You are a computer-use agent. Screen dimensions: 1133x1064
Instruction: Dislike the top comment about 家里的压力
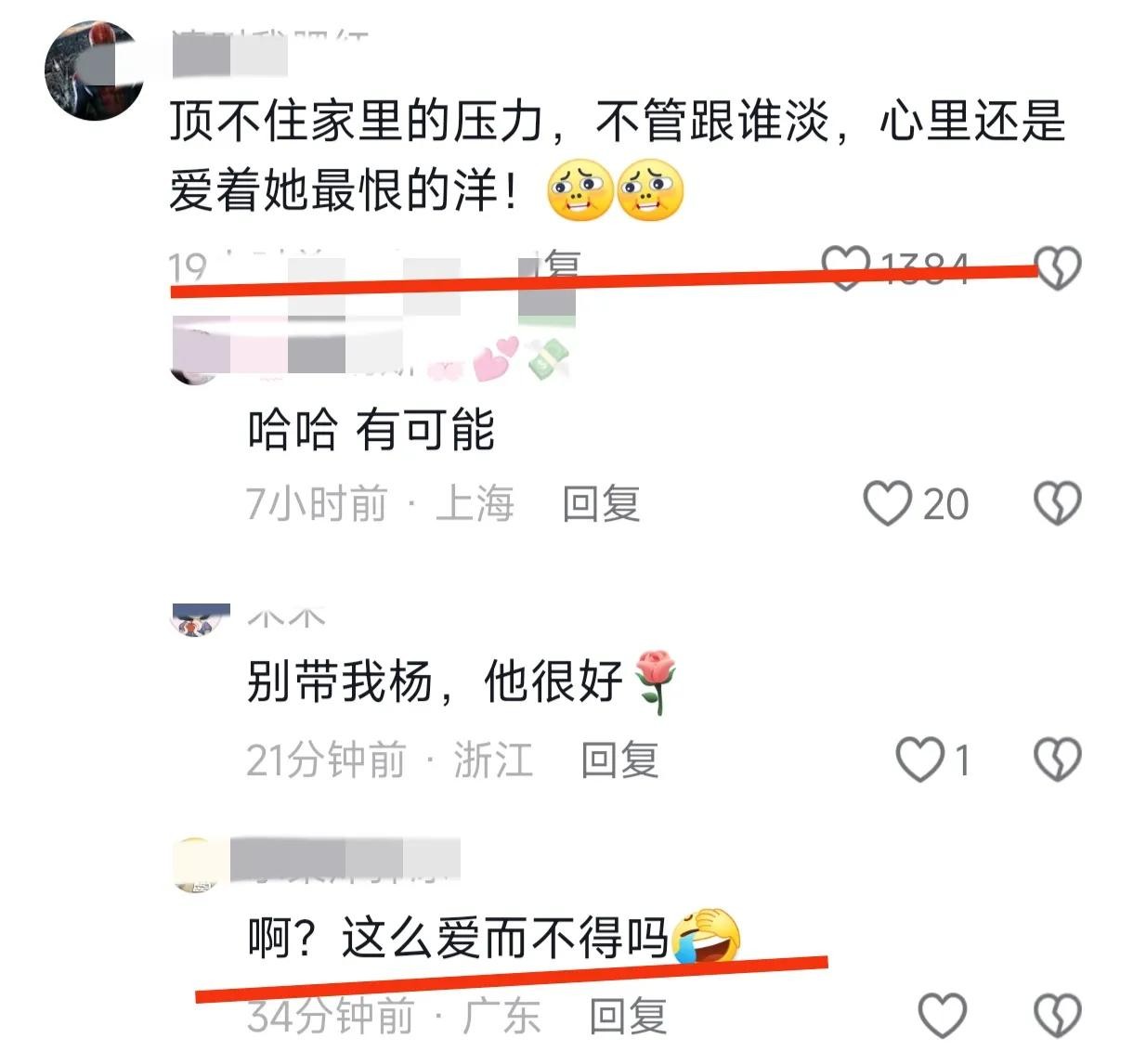click(1058, 267)
